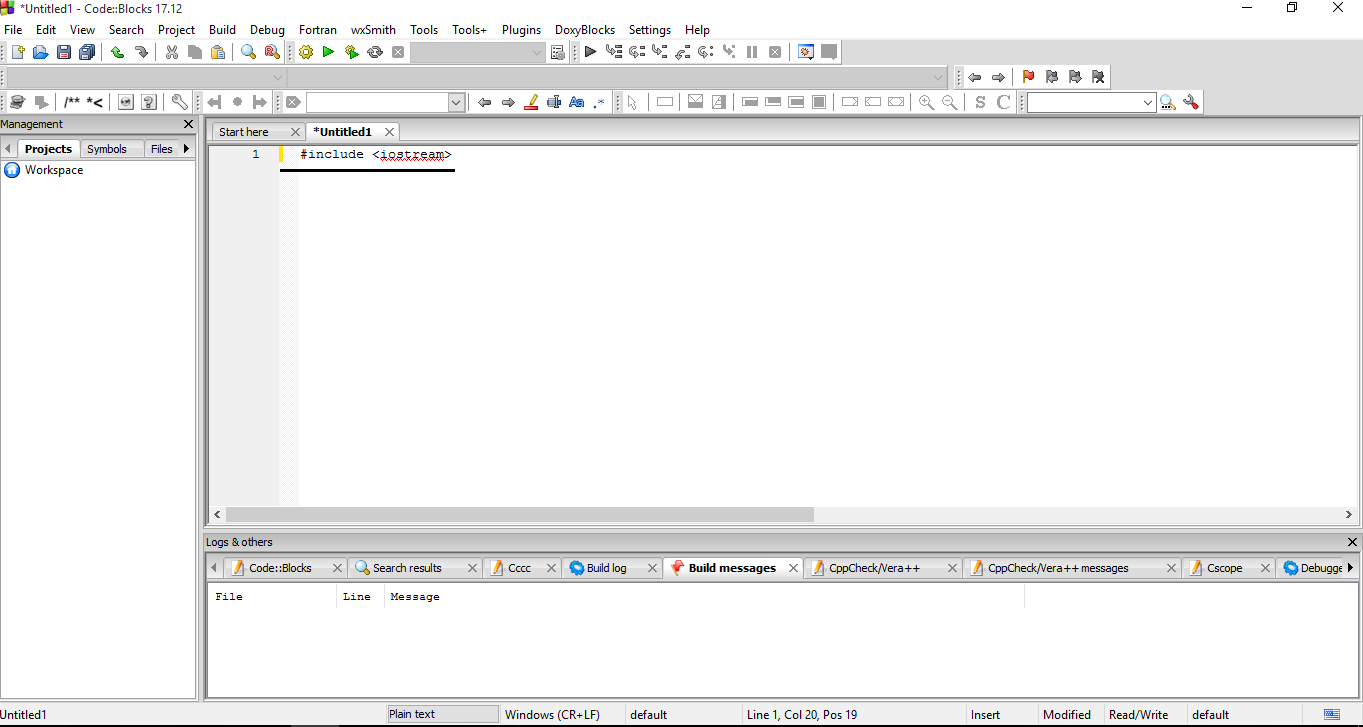Select the Step into debugger icon

point(660,51)
